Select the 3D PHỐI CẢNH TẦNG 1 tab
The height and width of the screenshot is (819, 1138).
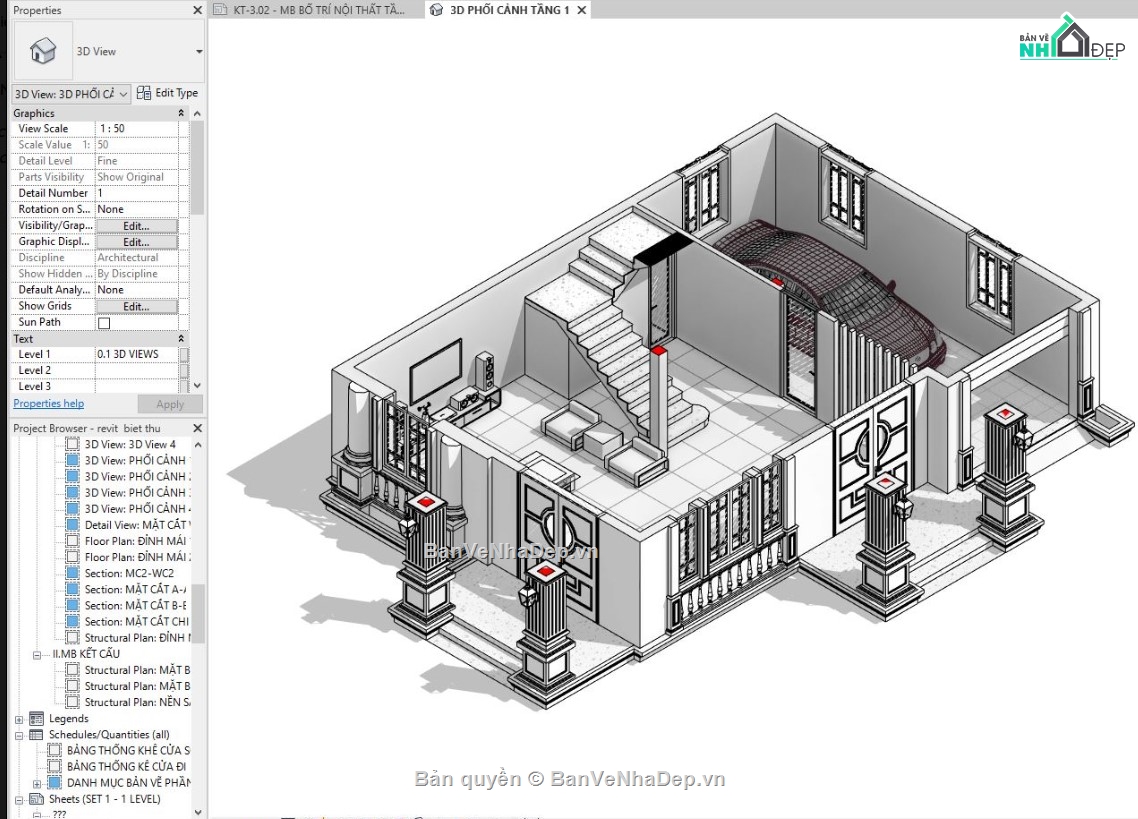509,10
